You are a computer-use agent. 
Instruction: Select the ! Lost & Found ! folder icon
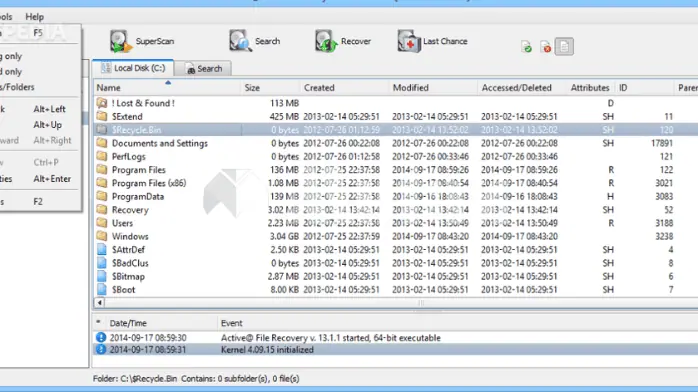pyautogui.click(x=102, y=103)
